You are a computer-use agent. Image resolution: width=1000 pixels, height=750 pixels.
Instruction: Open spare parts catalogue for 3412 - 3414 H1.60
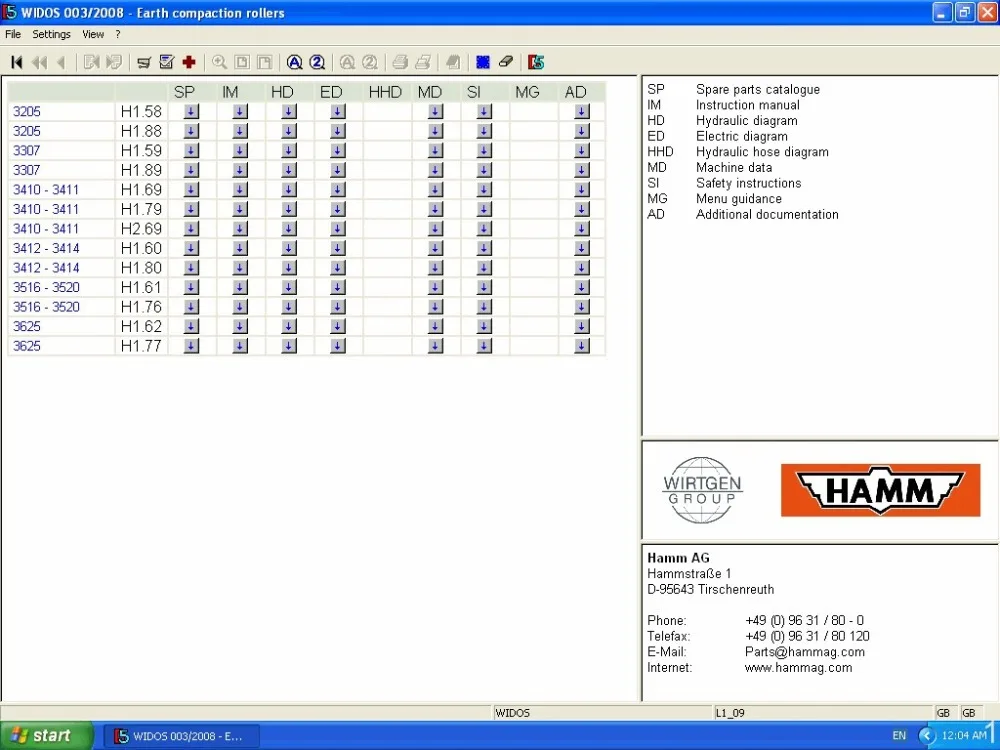pyautogui.click(x=191, y=248)
